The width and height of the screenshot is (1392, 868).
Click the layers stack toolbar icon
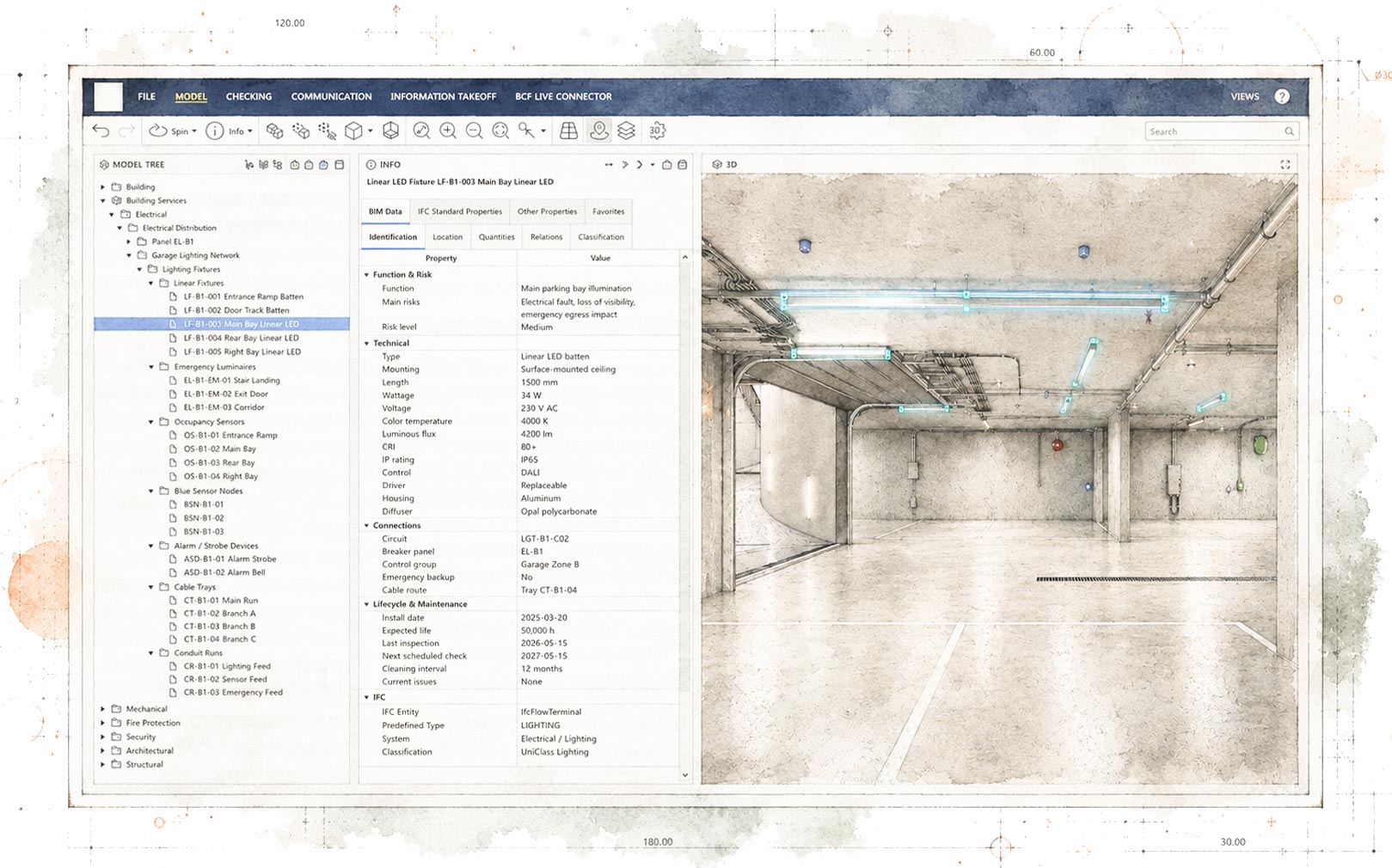pos(627,131)
